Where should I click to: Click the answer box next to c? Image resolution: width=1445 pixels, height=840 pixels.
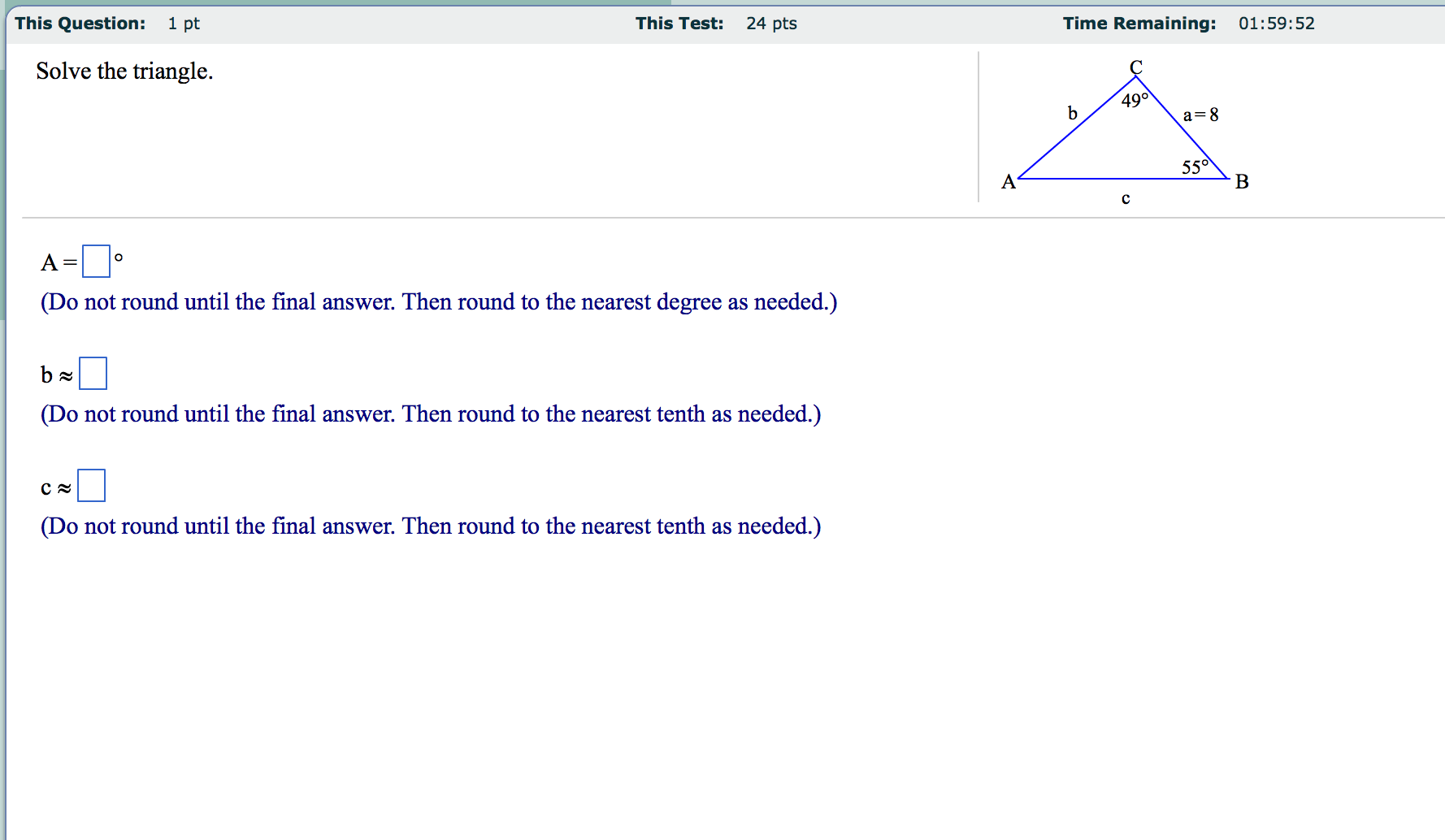coord(92,485)
